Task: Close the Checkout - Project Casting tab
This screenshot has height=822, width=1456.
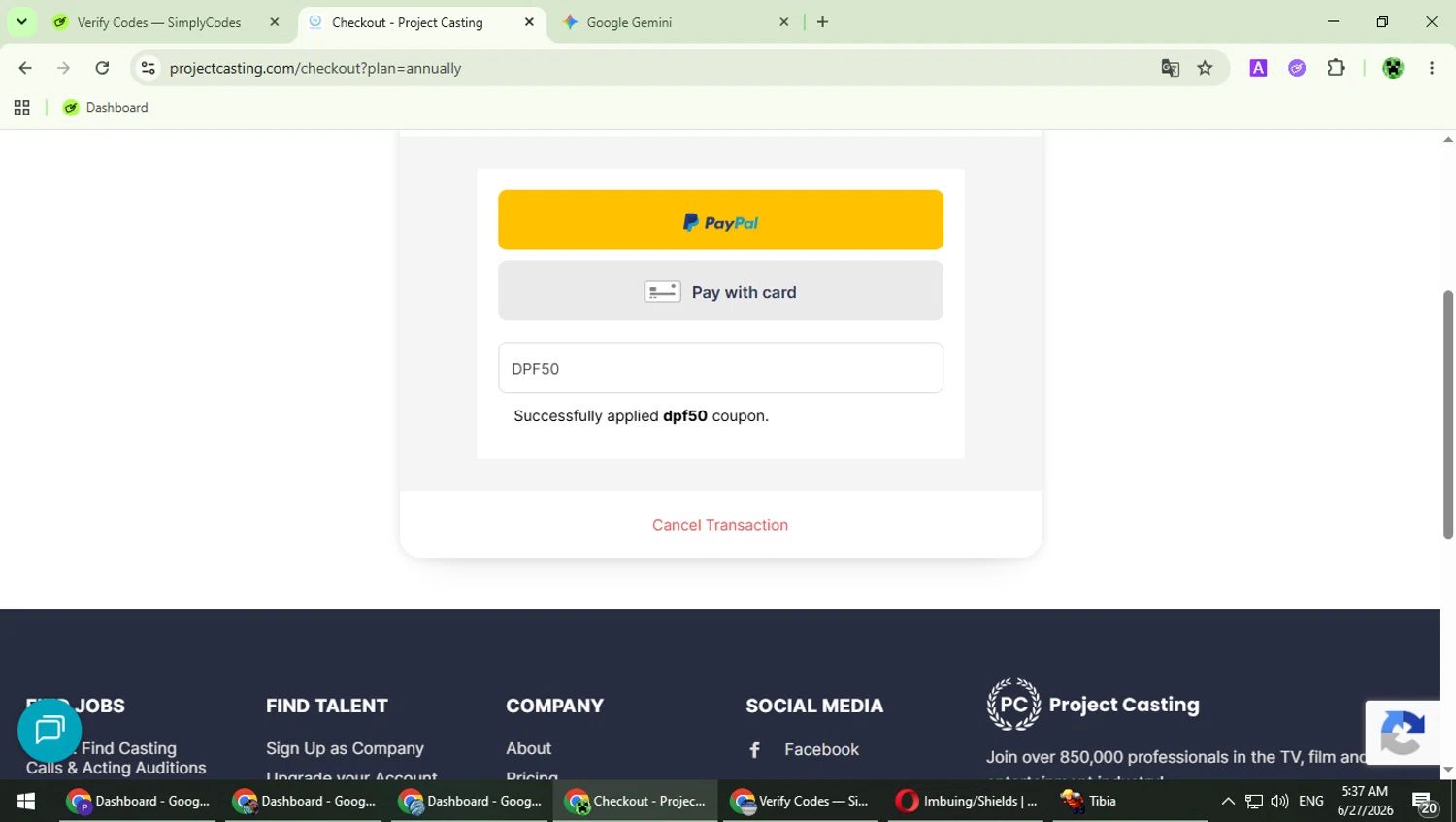Action: click(x=529, y=22)
